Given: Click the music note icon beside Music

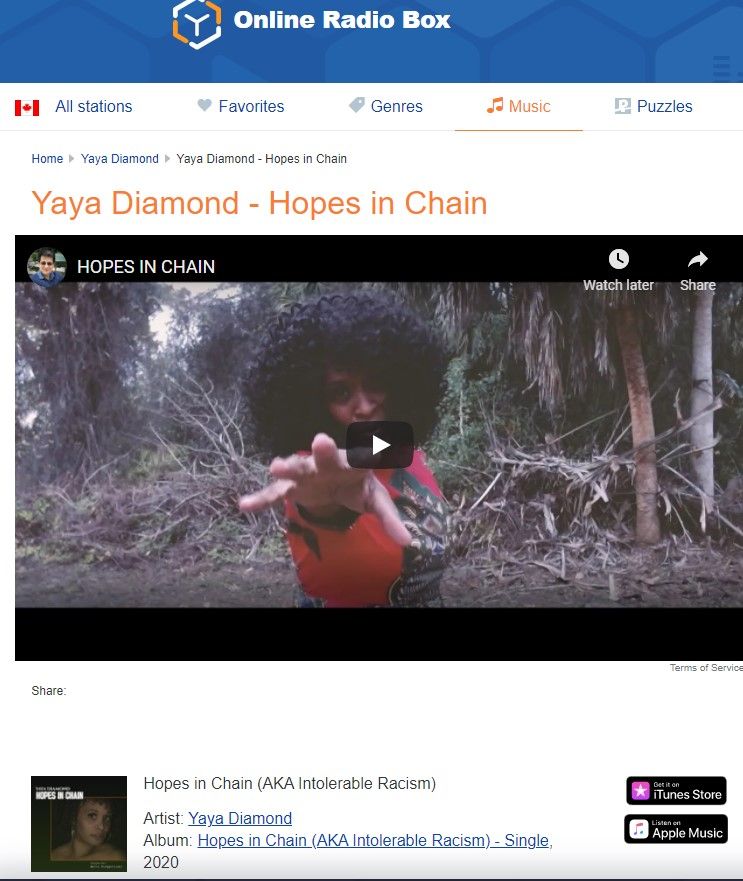Looking at the screenshot, I should tap(495, 105).
